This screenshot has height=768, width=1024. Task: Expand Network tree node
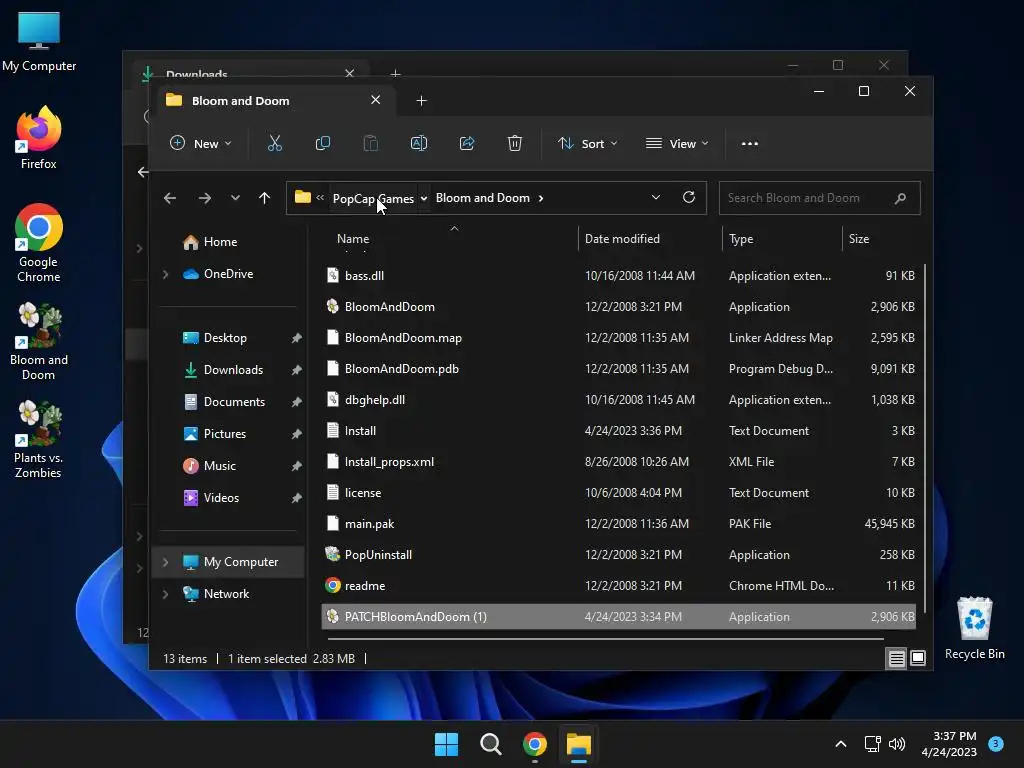[165, 594]
